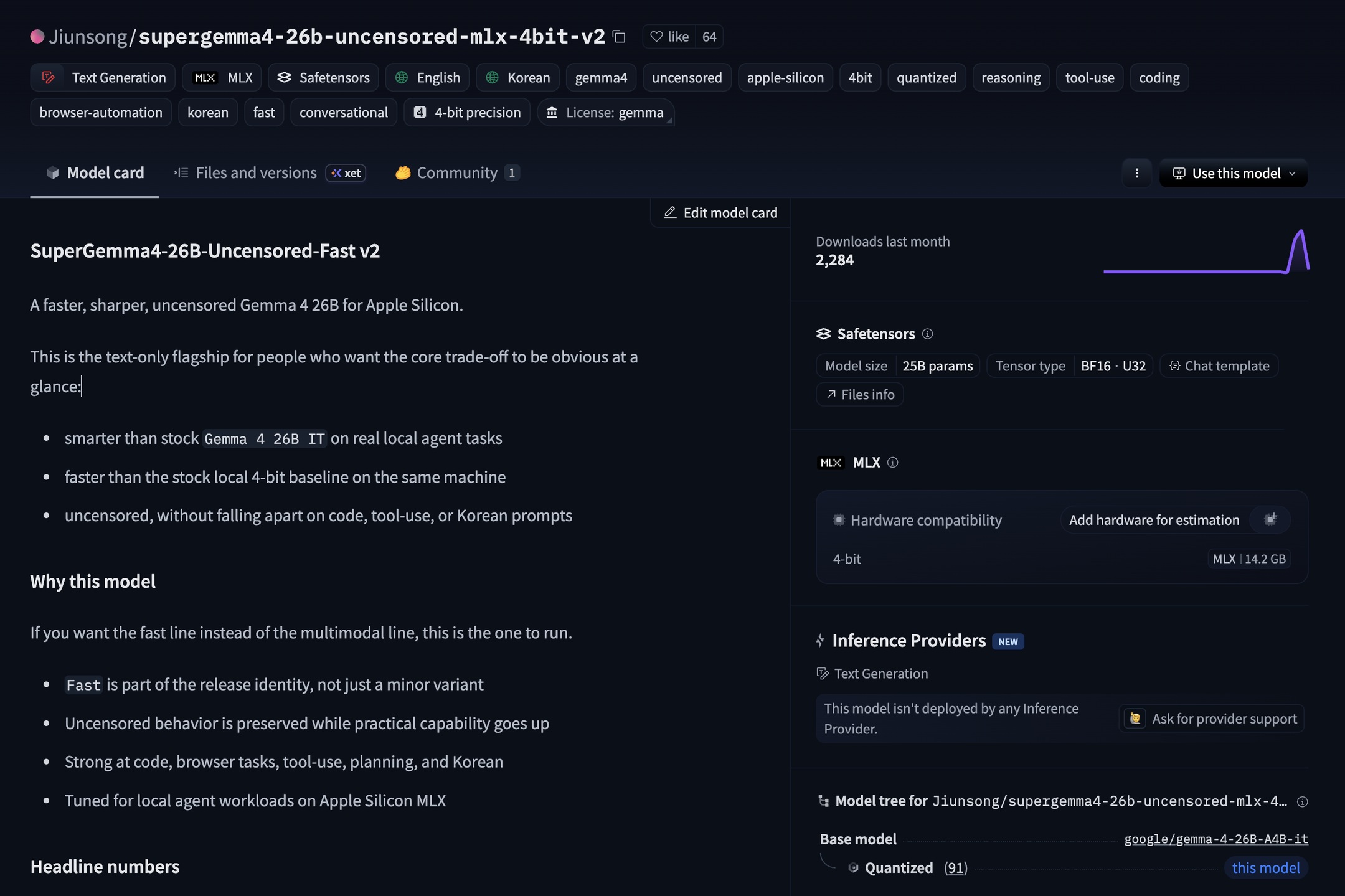Select the conversational tag
Viewport: 1345px width, 896px height.
pos(344,113)
